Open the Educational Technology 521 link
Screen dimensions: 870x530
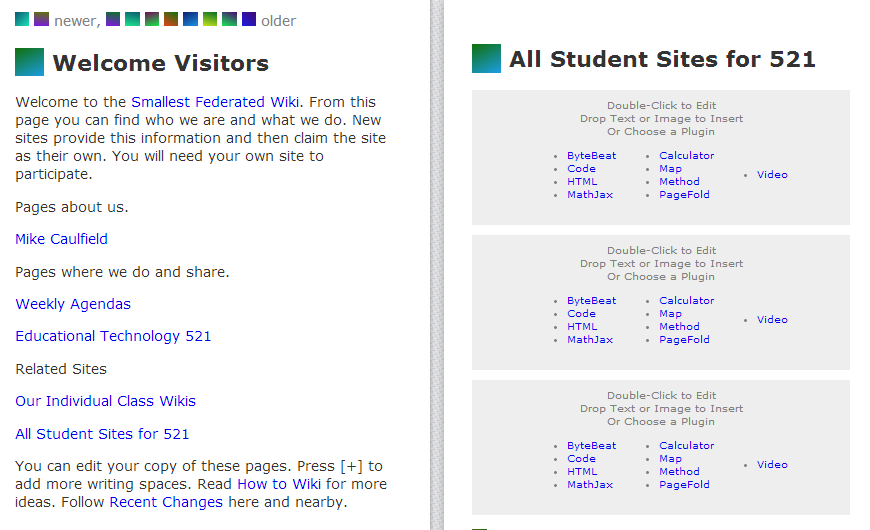113,336
